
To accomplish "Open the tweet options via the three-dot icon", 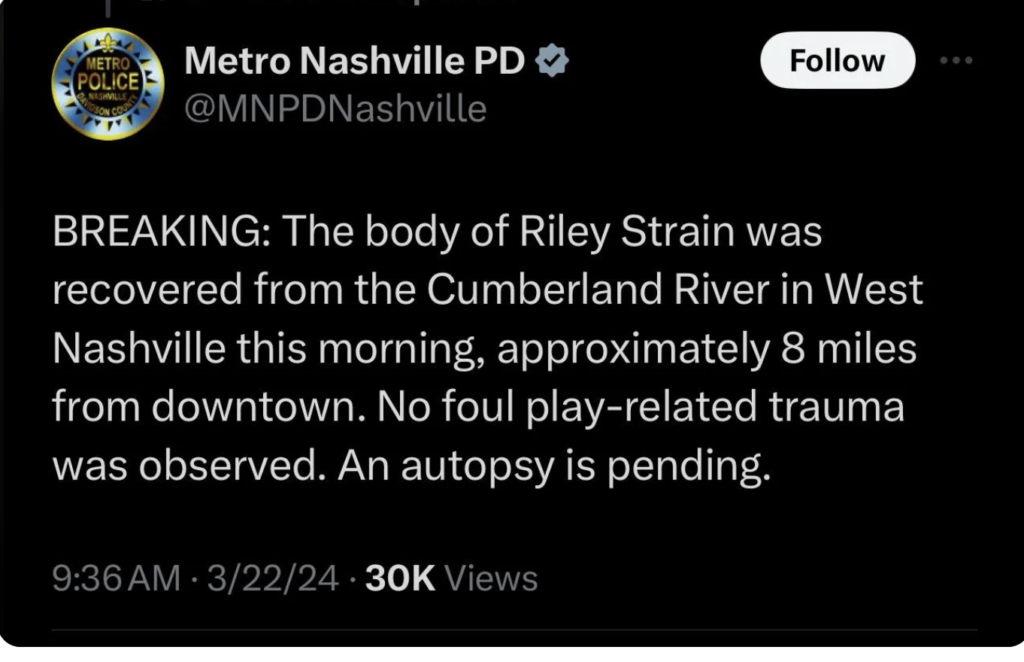I will pyautogui.click(x=958, y=60).
